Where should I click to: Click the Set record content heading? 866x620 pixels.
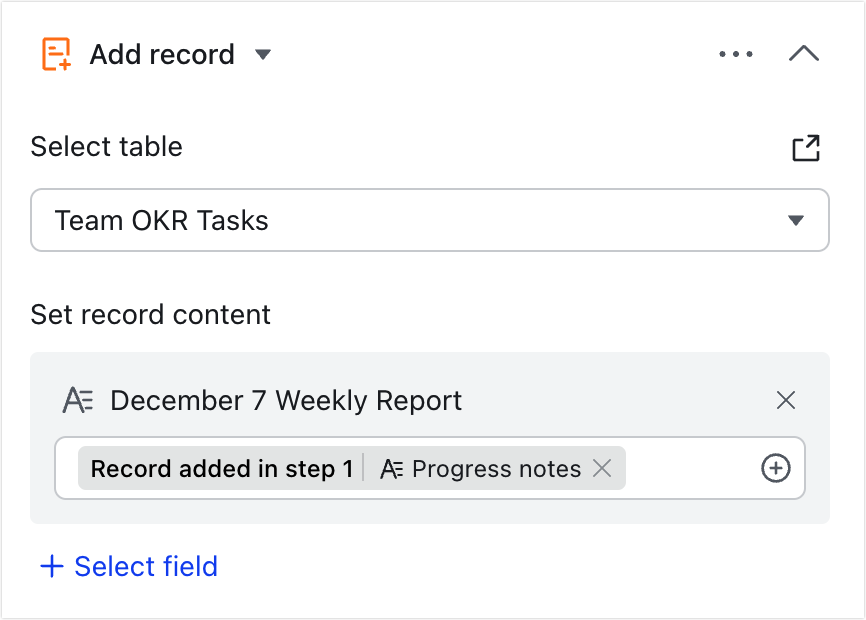pos(150,315)
